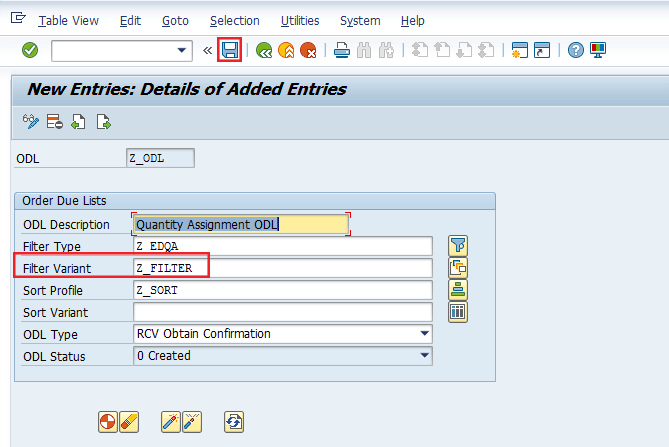Viewport: 669px width, 447px height.
Task: Expand the ODL Type dropdown
Action: pyautogui.click(x=426, y=334)
